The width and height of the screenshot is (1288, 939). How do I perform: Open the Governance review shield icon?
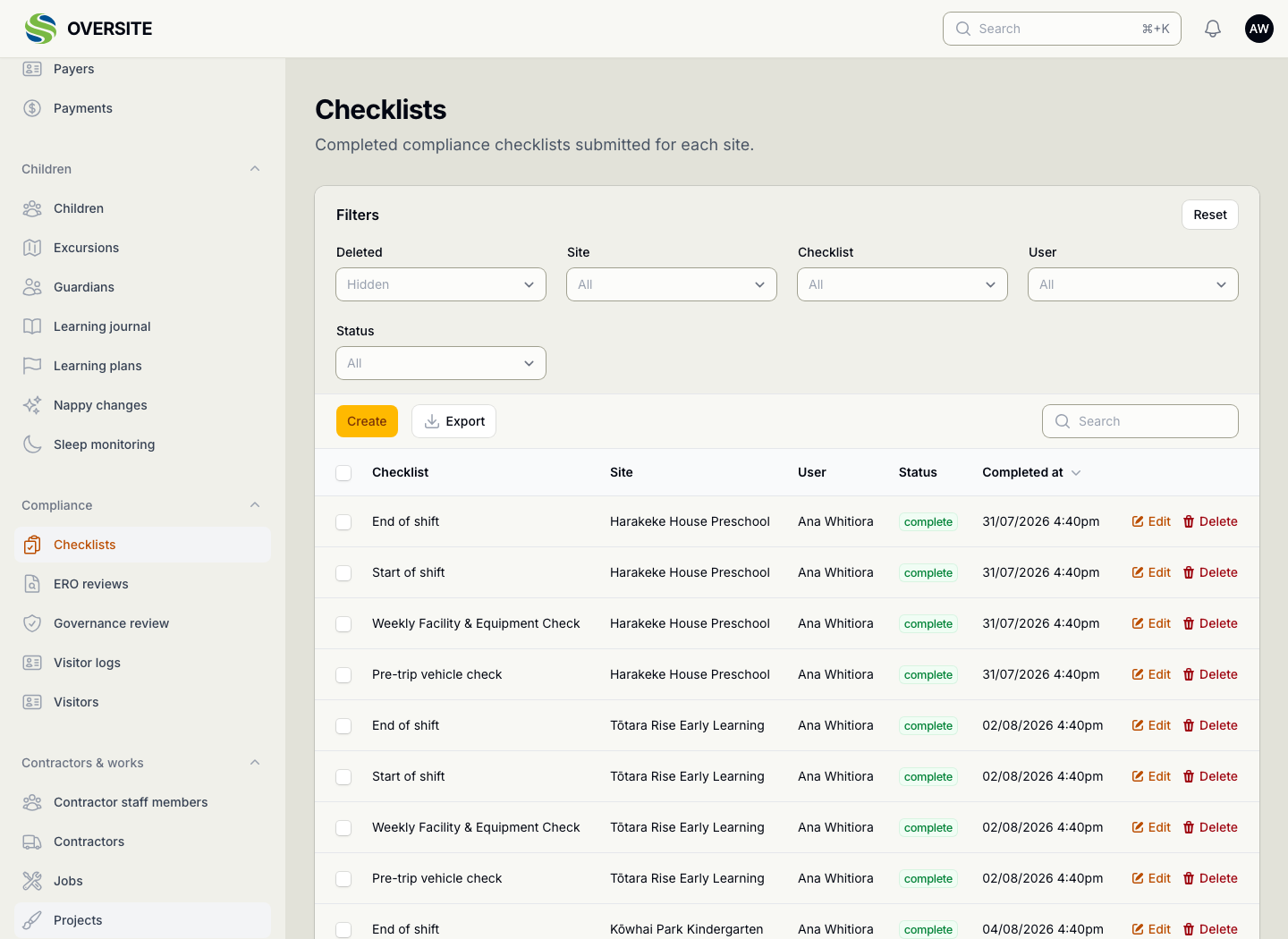[x=32, y=623]
